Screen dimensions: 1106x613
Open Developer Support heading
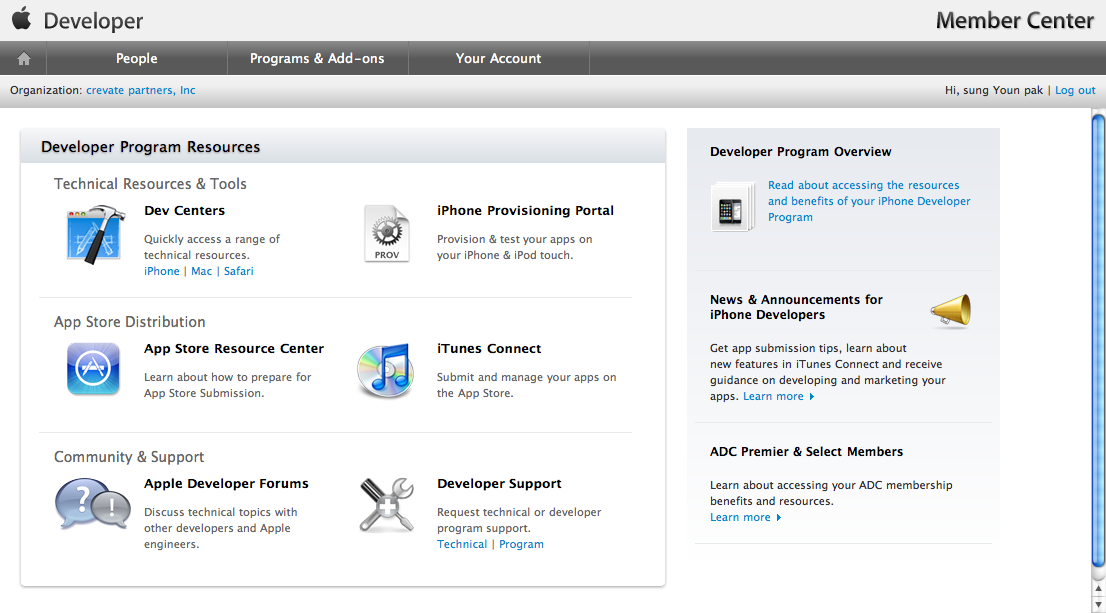[x=499, y=483]
